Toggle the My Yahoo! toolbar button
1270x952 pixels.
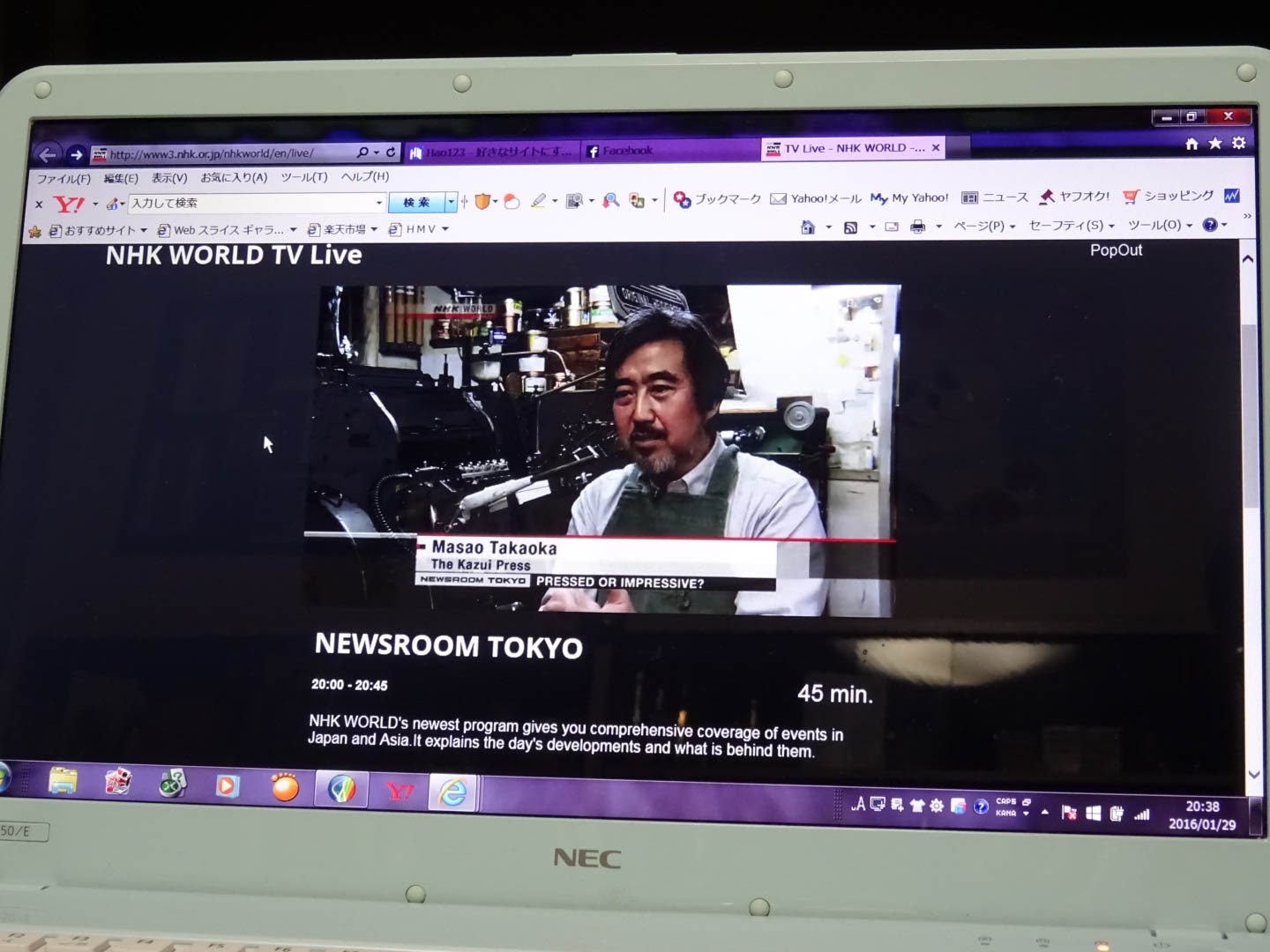click(910, 197)
